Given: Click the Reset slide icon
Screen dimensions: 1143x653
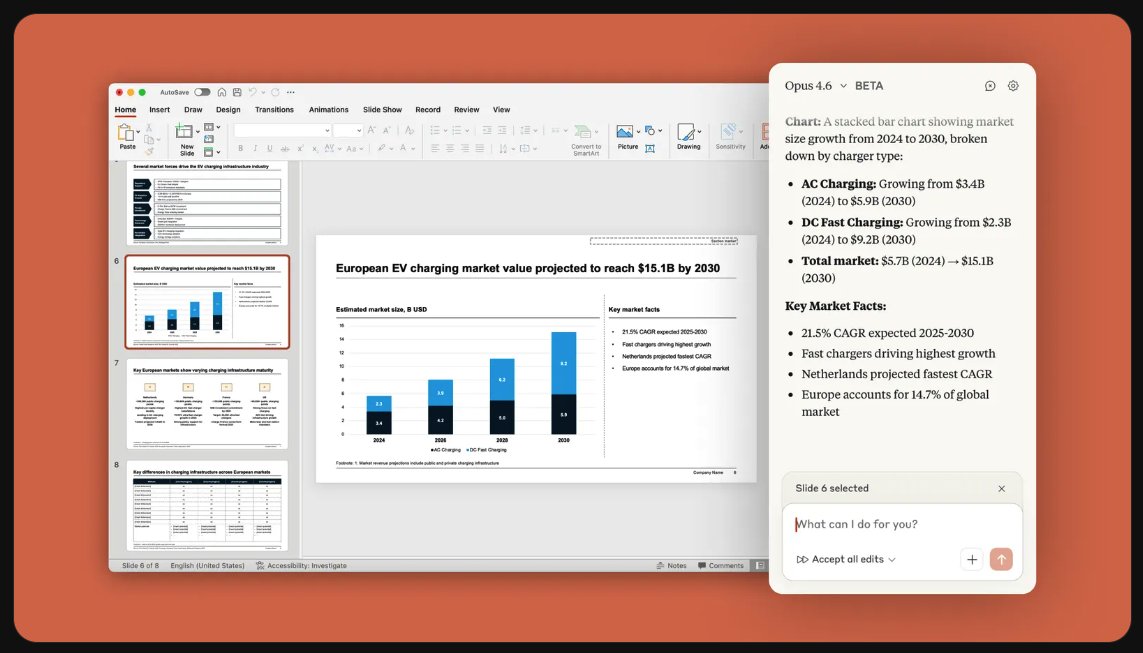Looking at the screenshot, I should tap(209, 138).
